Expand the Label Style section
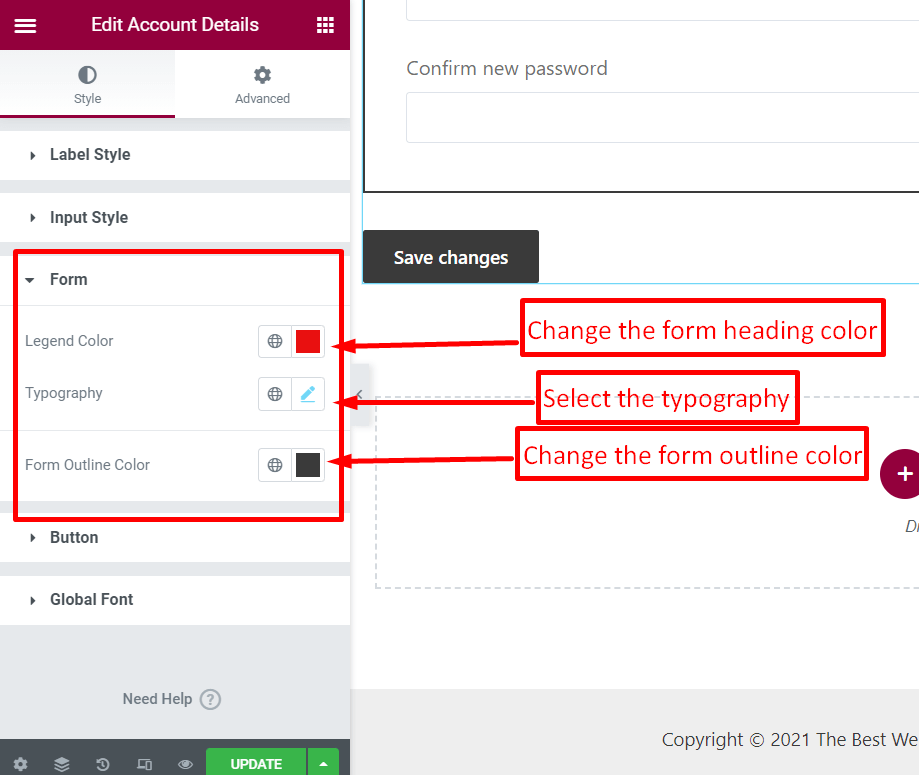Image resolution: width=919 pixels, height=775 pixels. 90,155
